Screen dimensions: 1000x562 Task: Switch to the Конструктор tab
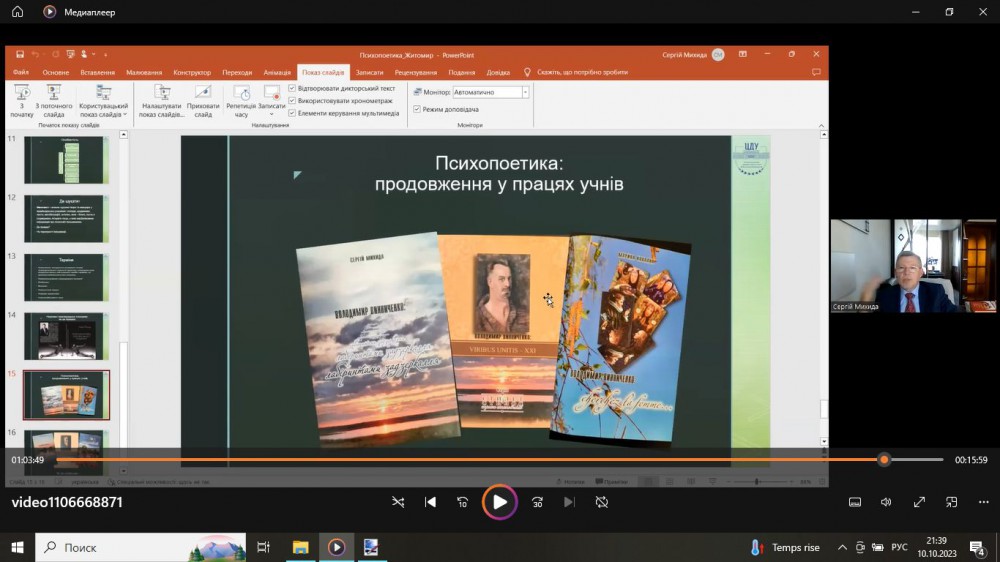[x=192, y=72]
